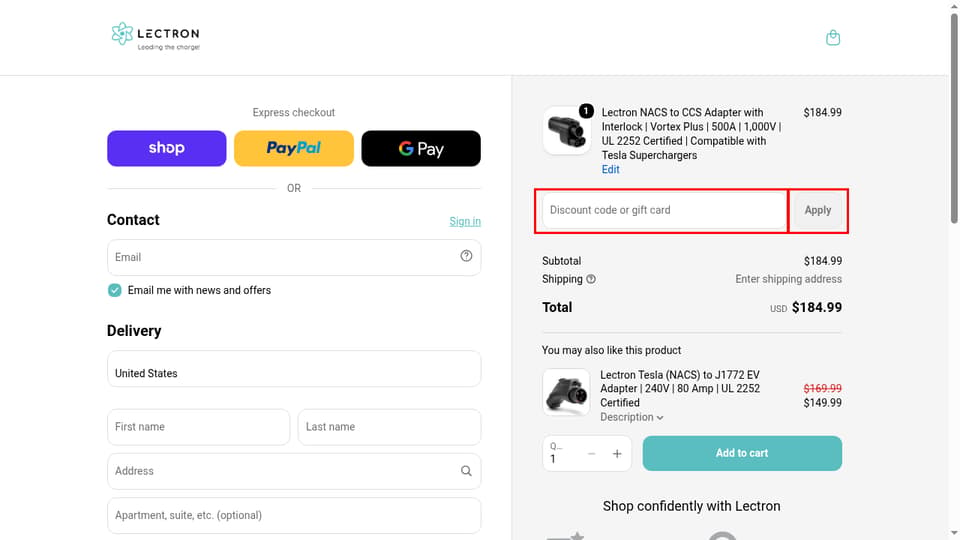The image size is (960, 540).
Task: Focus the First name field
Action: (x=198, y=427)
